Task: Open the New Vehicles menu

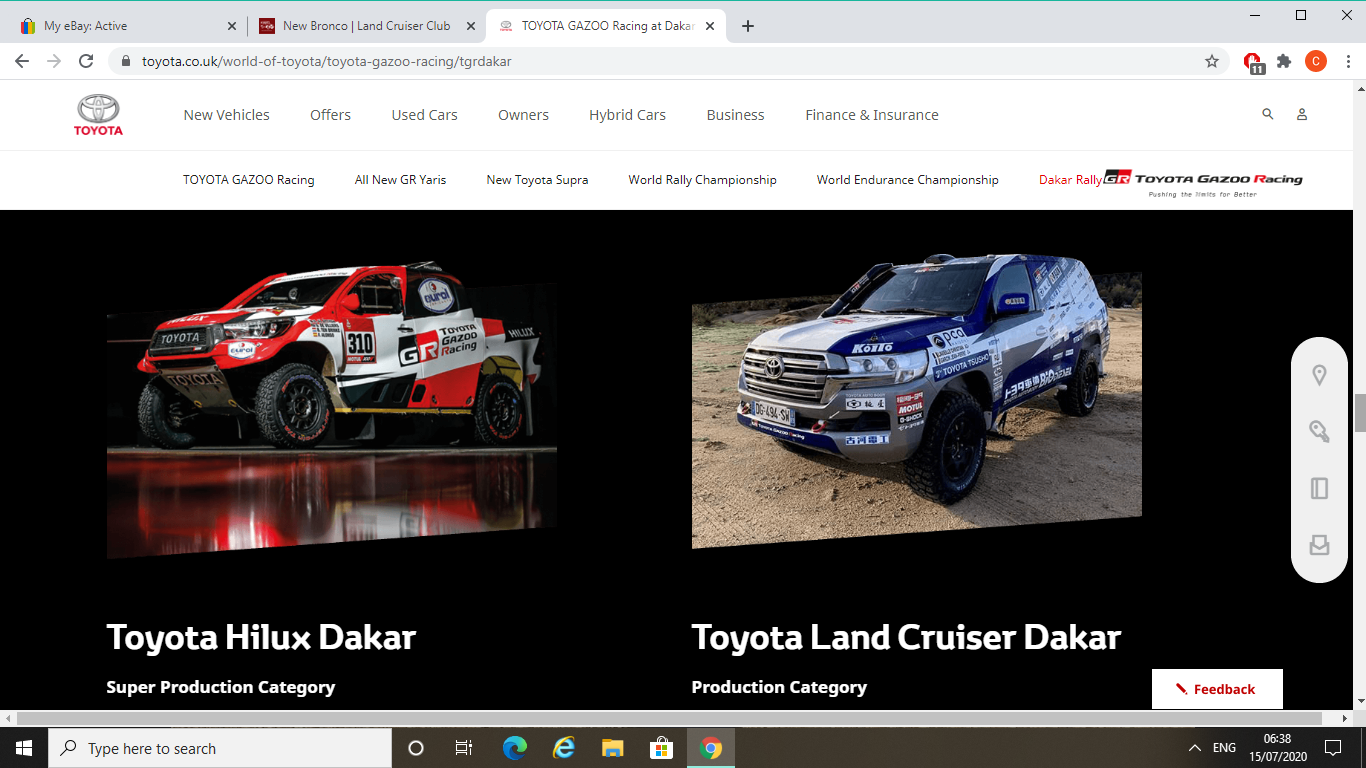Action: 226,115
